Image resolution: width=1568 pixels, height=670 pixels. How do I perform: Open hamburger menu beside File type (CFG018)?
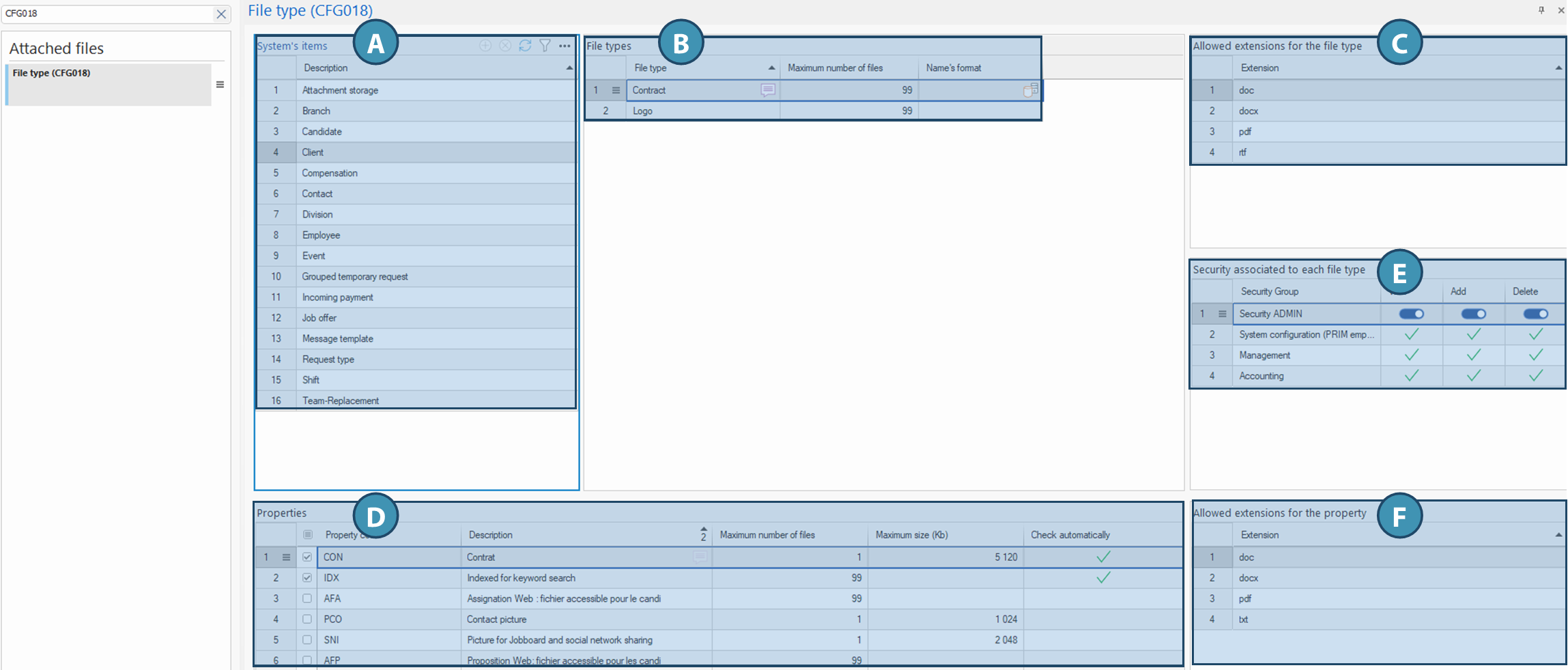coord(220,85)
